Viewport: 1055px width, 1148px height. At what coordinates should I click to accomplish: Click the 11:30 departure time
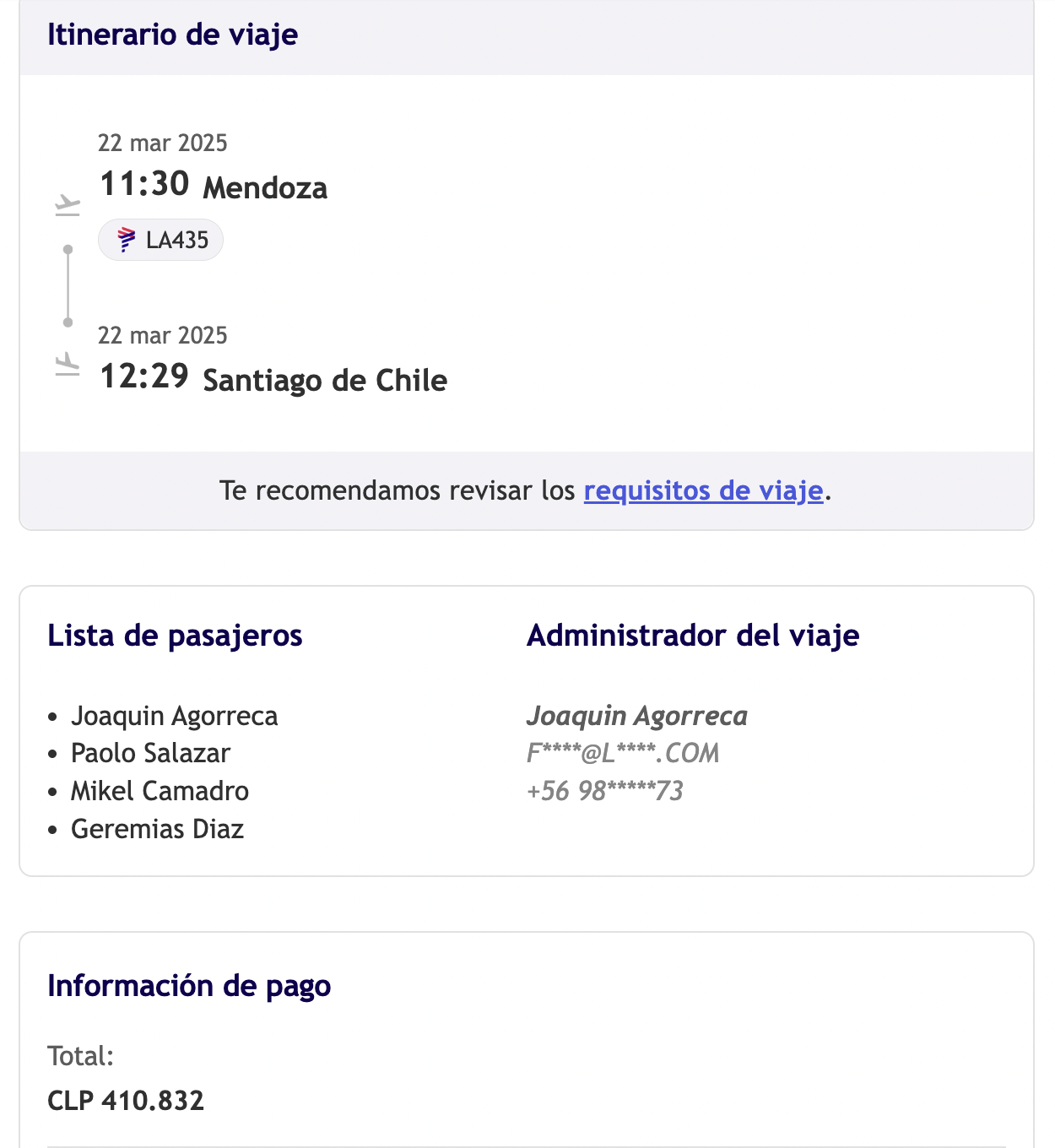pos(144,184)
